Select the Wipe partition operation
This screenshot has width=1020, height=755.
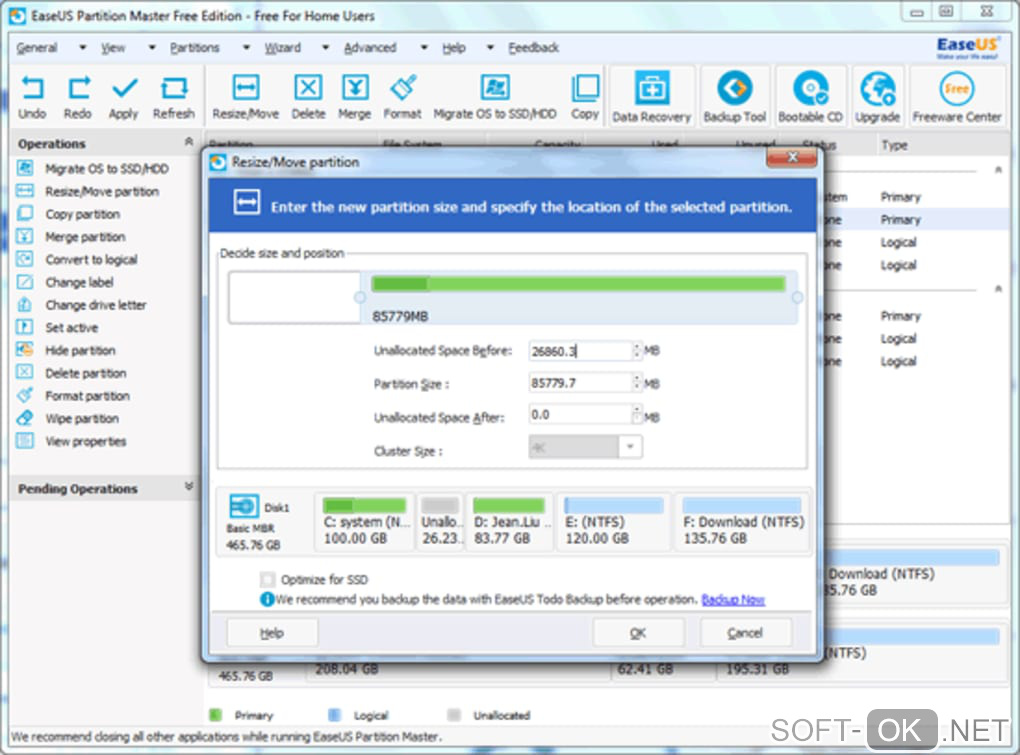coord(68,419)
